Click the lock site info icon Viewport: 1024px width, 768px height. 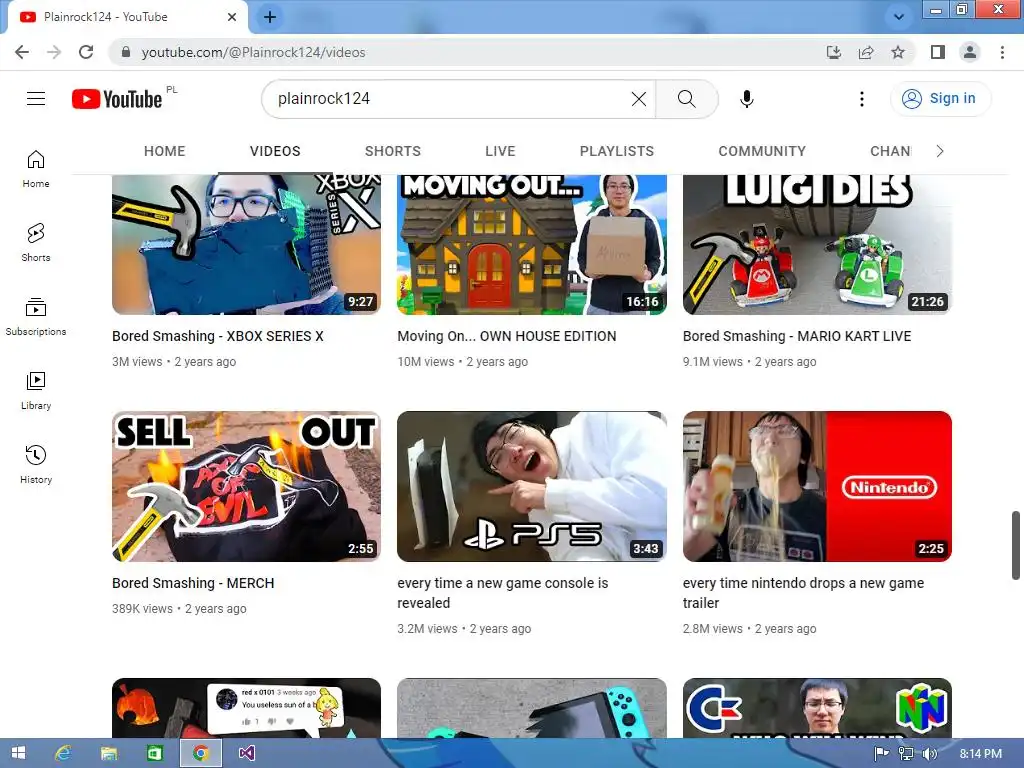pyautogui.click(x=126, y=52)
